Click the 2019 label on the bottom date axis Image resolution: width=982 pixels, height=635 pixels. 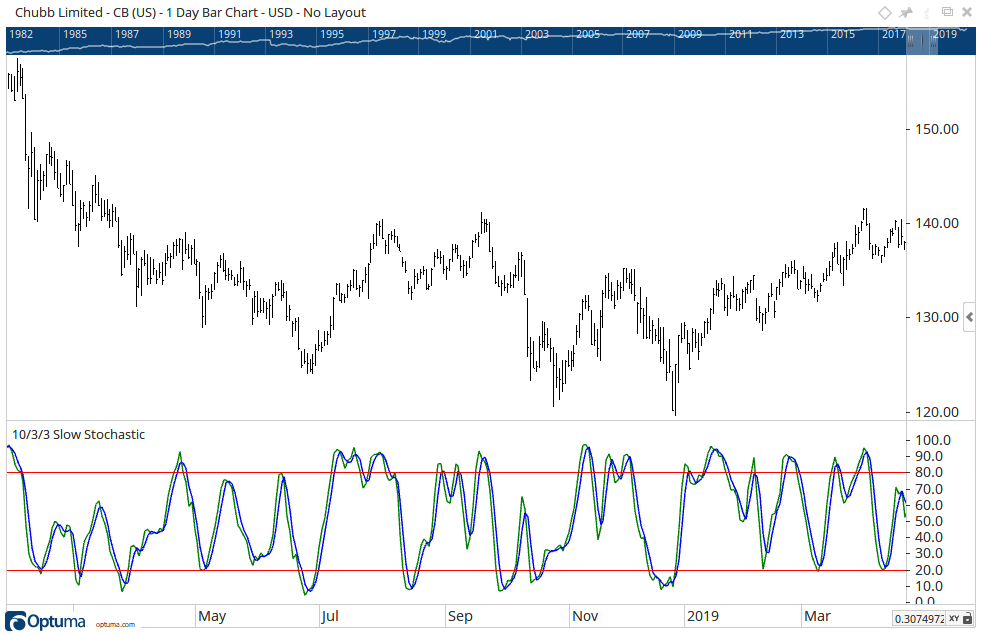click(x=703, y=616)
